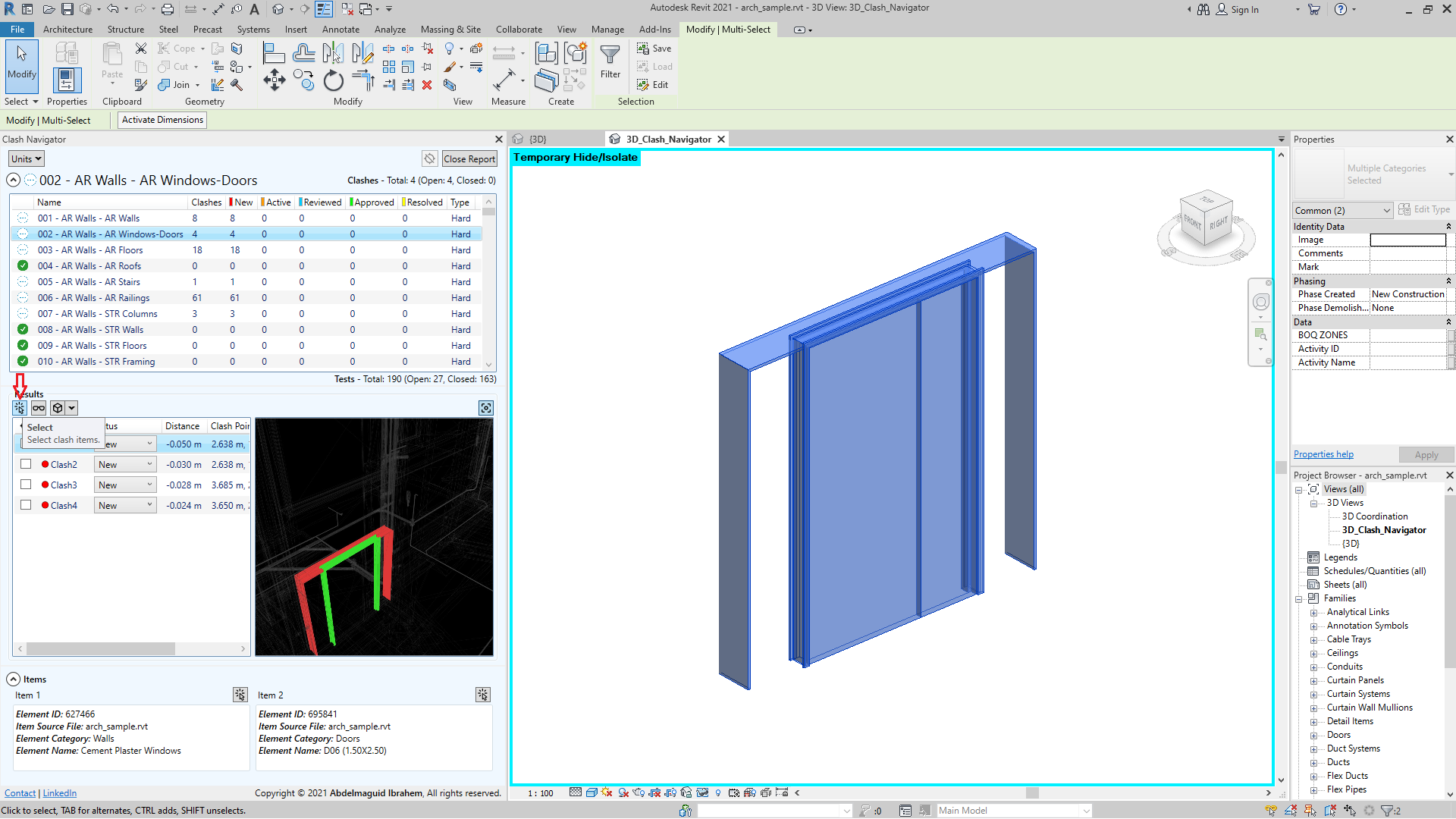
Task: Open the Clash3 status dropdown
Action: (125, 485)
